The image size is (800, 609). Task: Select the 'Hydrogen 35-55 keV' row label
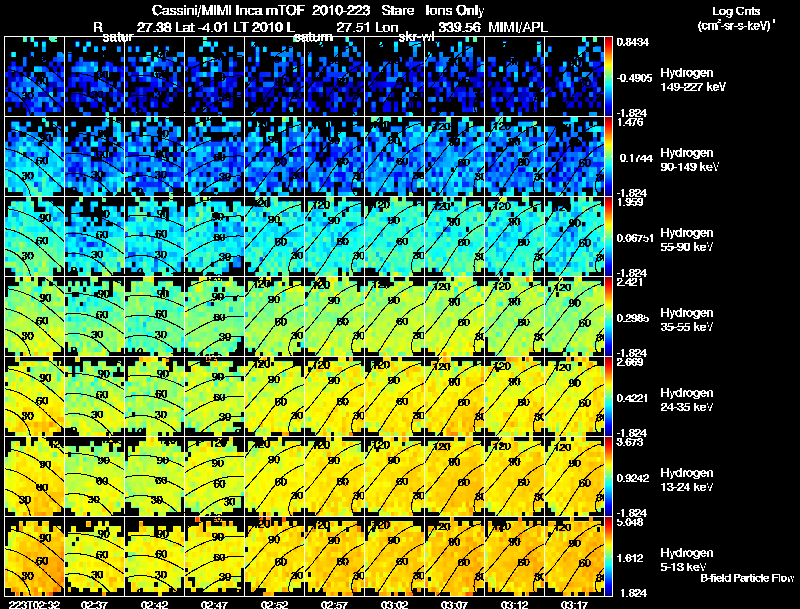(687, 320)
